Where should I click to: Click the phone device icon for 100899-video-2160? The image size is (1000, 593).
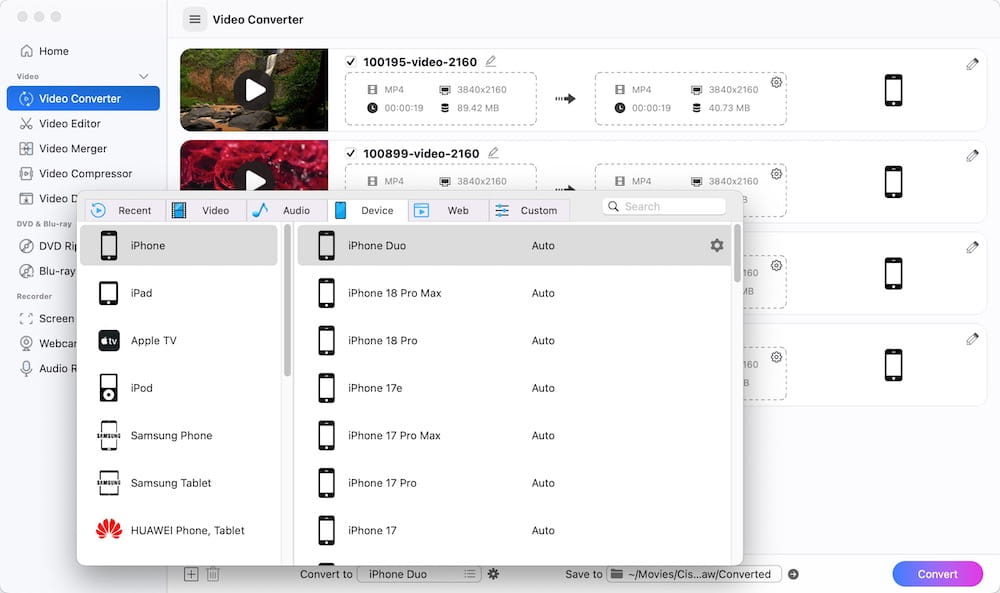(893, 182)
